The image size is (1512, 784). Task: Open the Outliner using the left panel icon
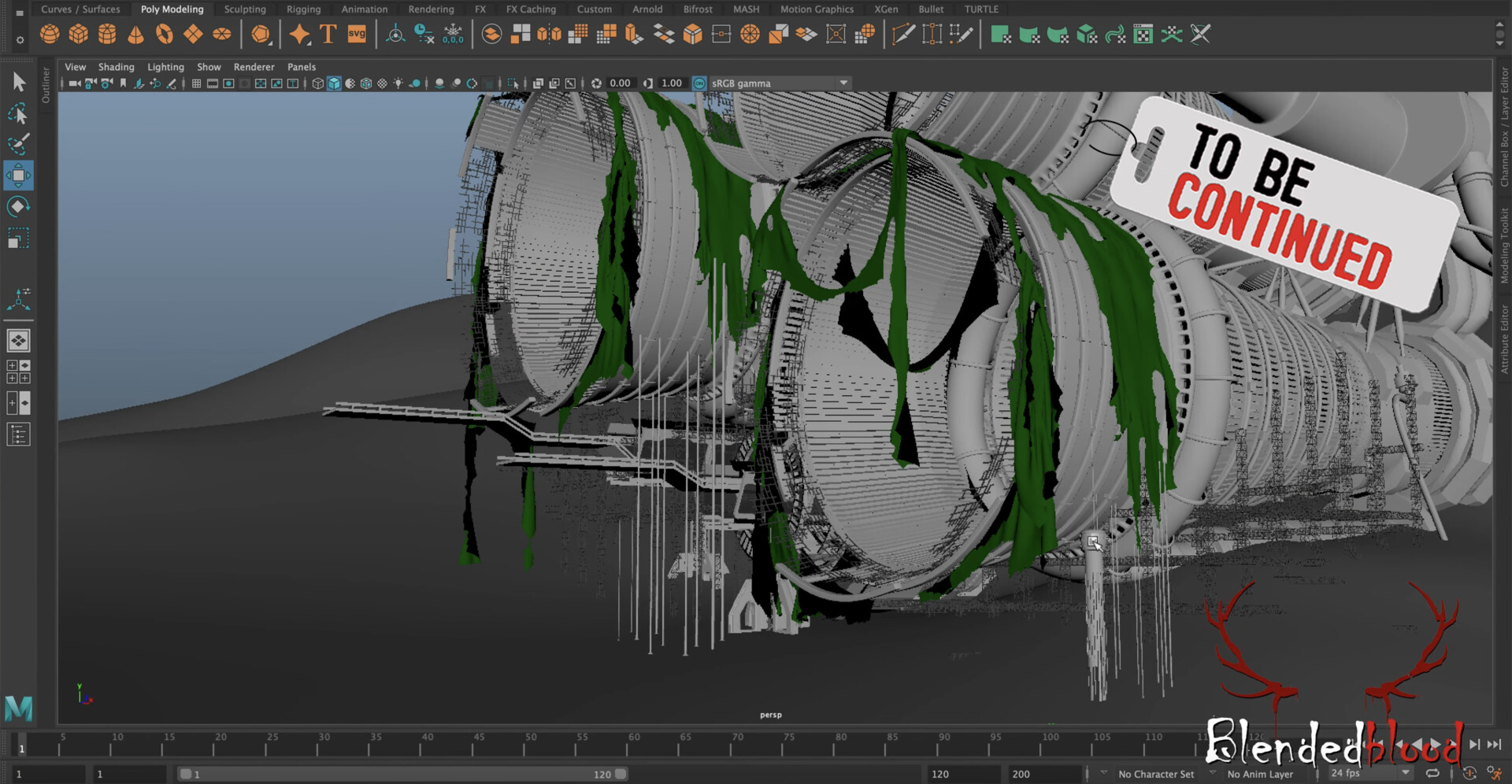coord(46,83)
